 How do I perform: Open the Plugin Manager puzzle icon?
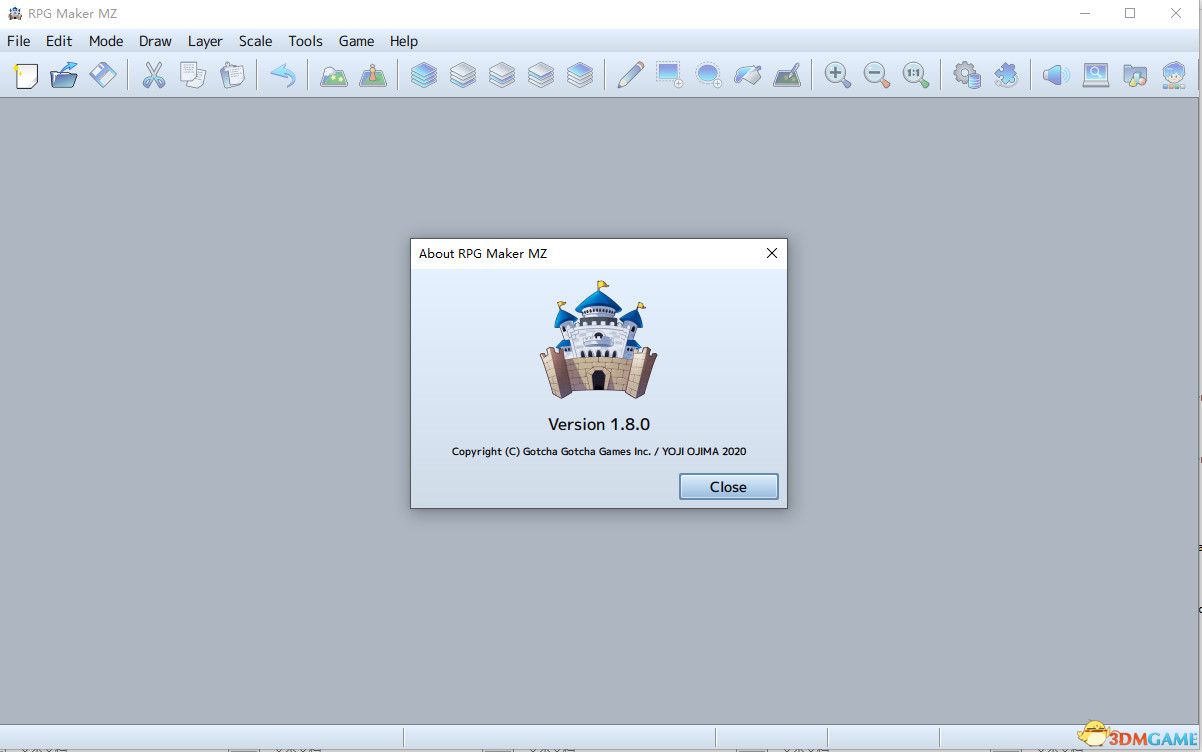(1006, 75)
